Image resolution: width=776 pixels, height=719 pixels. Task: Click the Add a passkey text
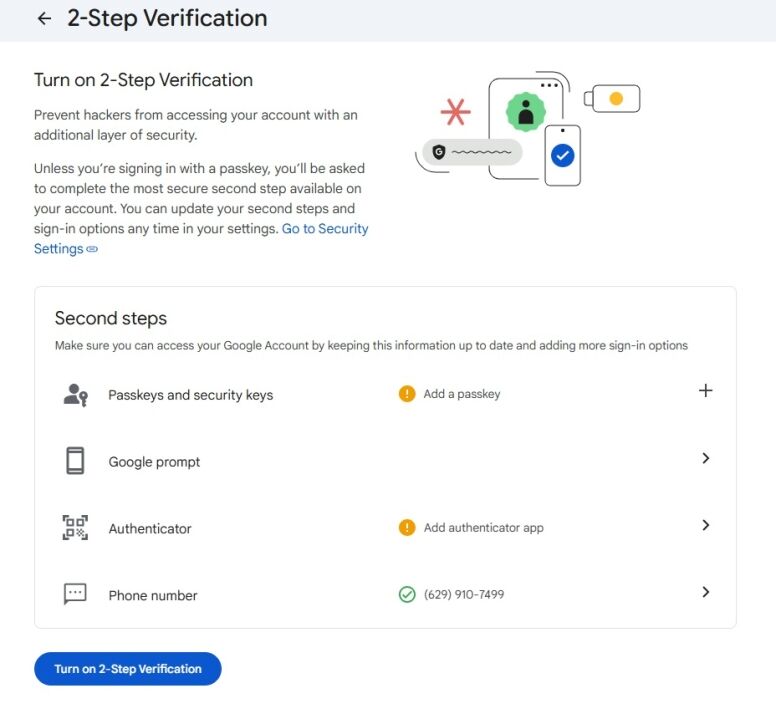click(x=461, y=394)
